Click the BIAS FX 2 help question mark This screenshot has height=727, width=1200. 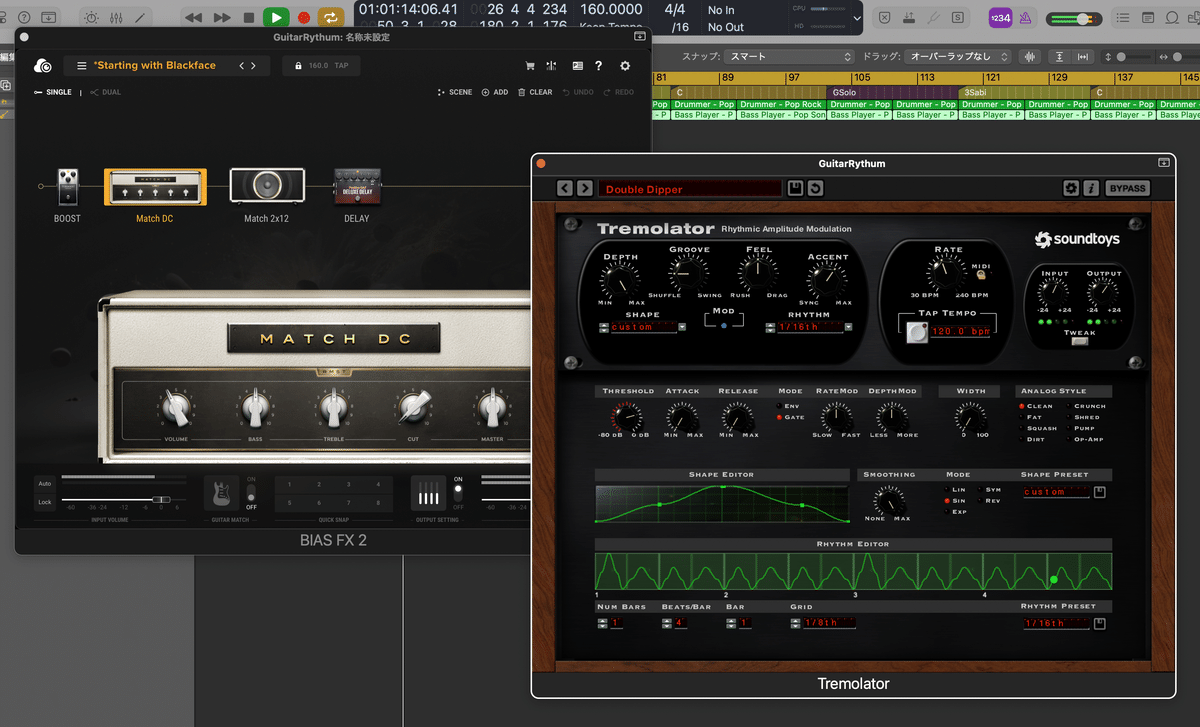597,64
